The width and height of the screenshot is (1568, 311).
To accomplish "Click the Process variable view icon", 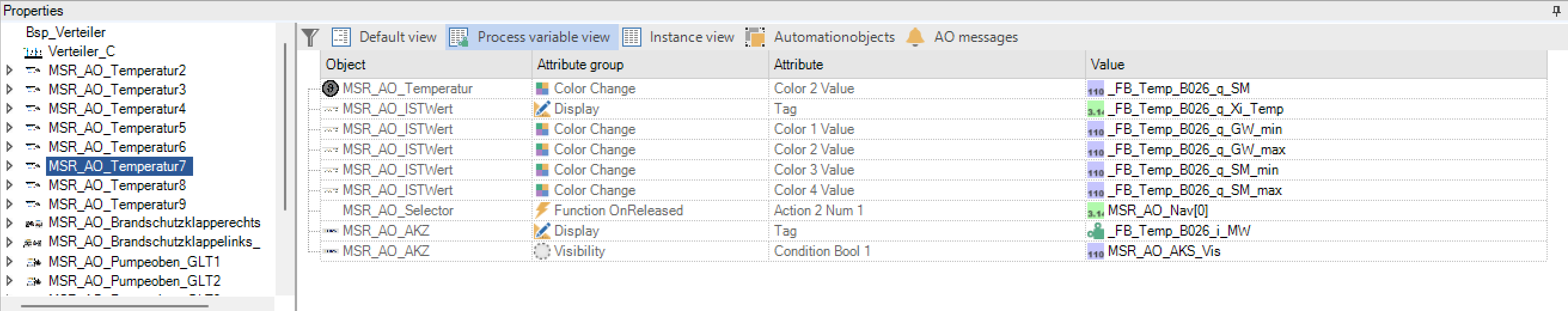I will click(x=459, y=37).
